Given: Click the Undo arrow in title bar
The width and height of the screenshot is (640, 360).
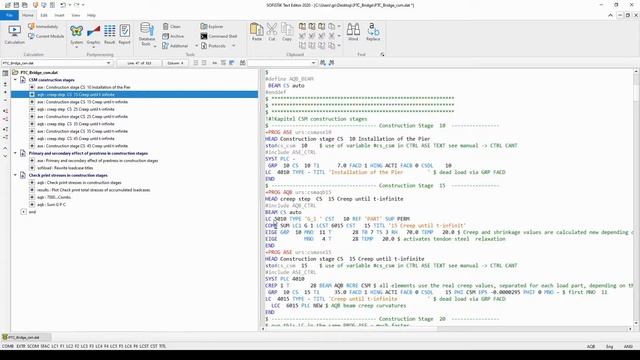Looking at the screenshot, I should pyautogui.click(x=62, y=5).
